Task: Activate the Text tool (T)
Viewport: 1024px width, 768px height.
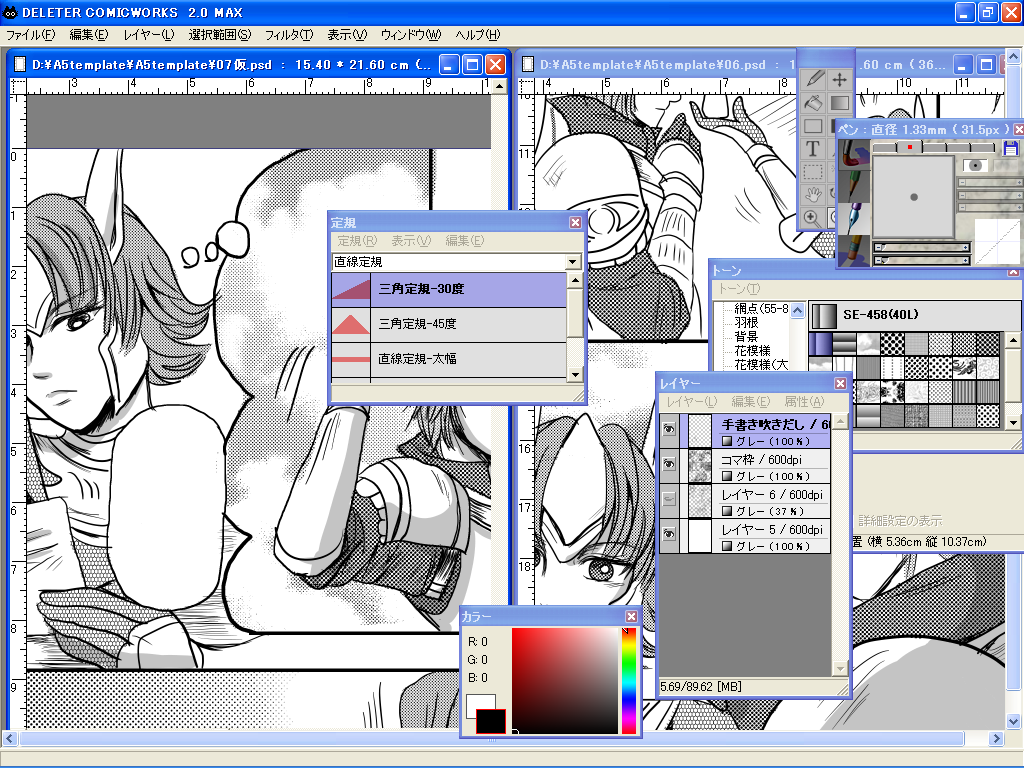Action: pyautogui.click(x=814, y=149)
